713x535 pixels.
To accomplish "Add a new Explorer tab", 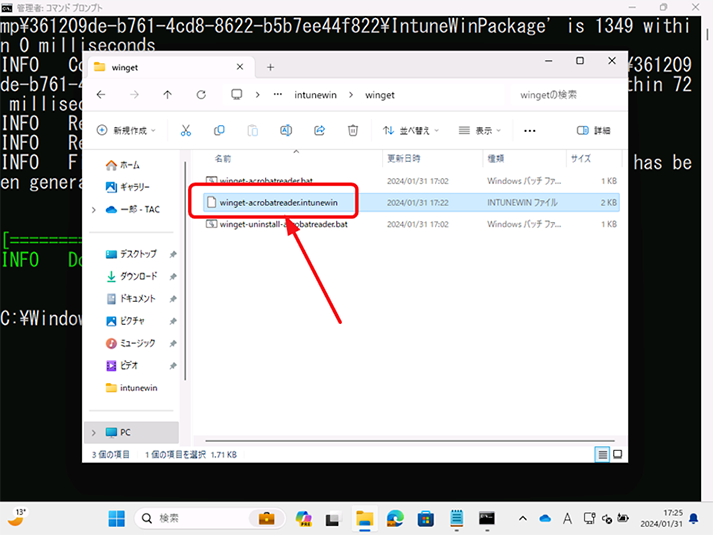I will (271, 67).
